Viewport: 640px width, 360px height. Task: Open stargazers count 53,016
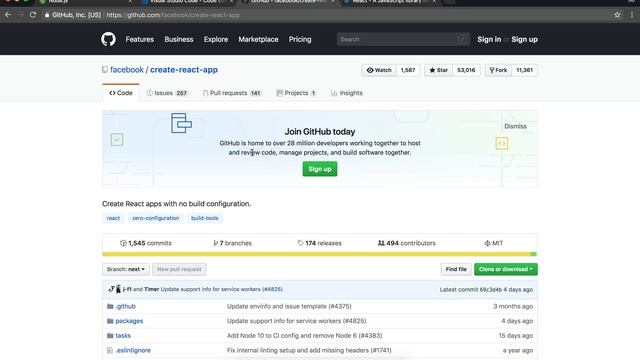click(466, 70)
